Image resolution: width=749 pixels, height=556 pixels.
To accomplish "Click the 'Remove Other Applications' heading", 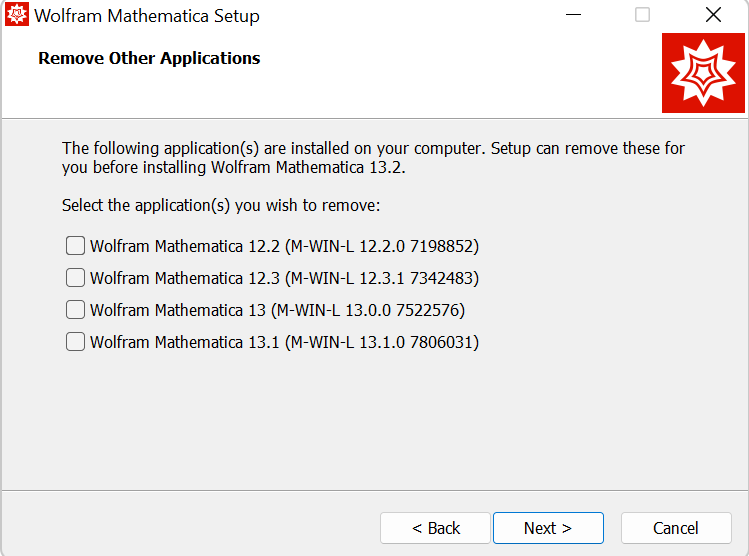I will click(x=149, y=58).
